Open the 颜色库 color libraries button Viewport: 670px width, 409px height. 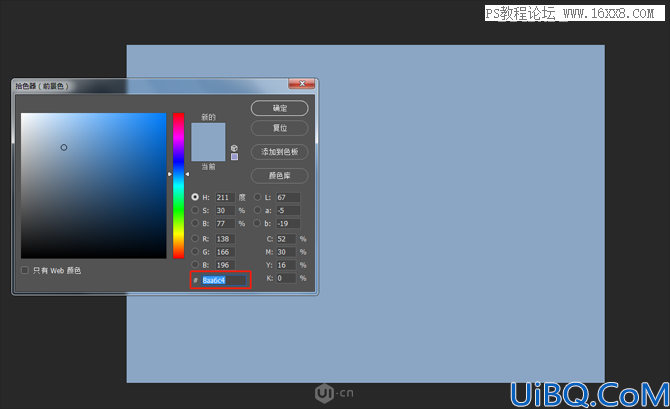(279, 176)
